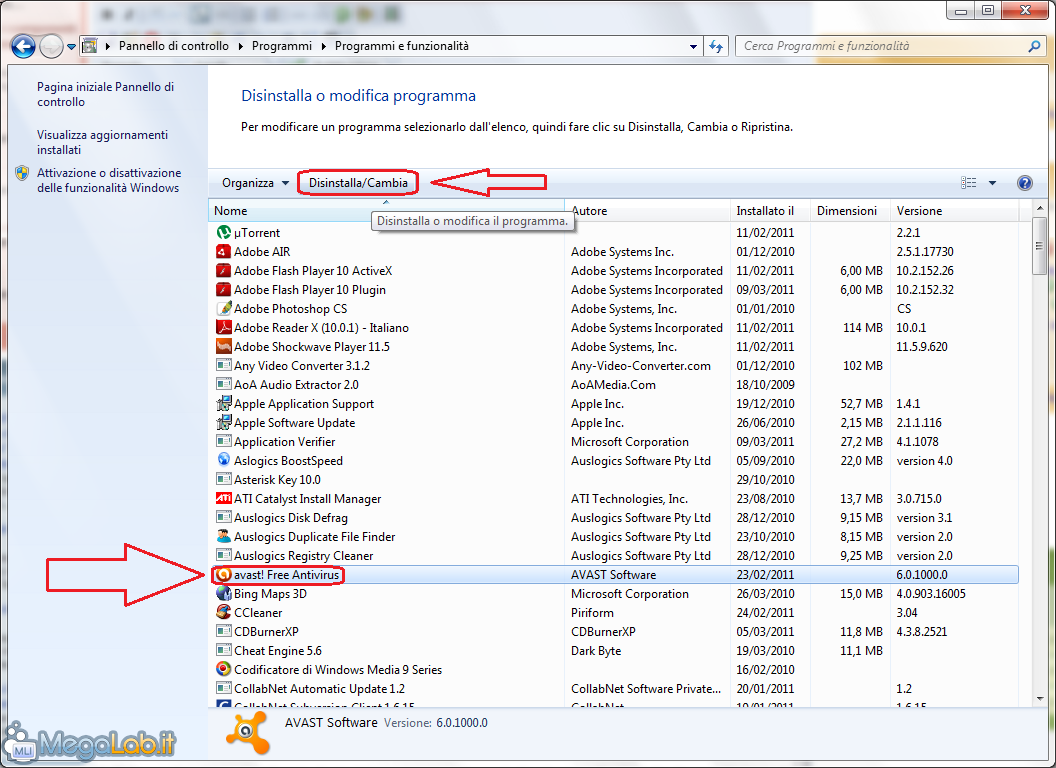This screenshot has width=1056, height=768.
Task: Select CollabNet Automatic Update 1.2 entry
Action: point(614,689)
